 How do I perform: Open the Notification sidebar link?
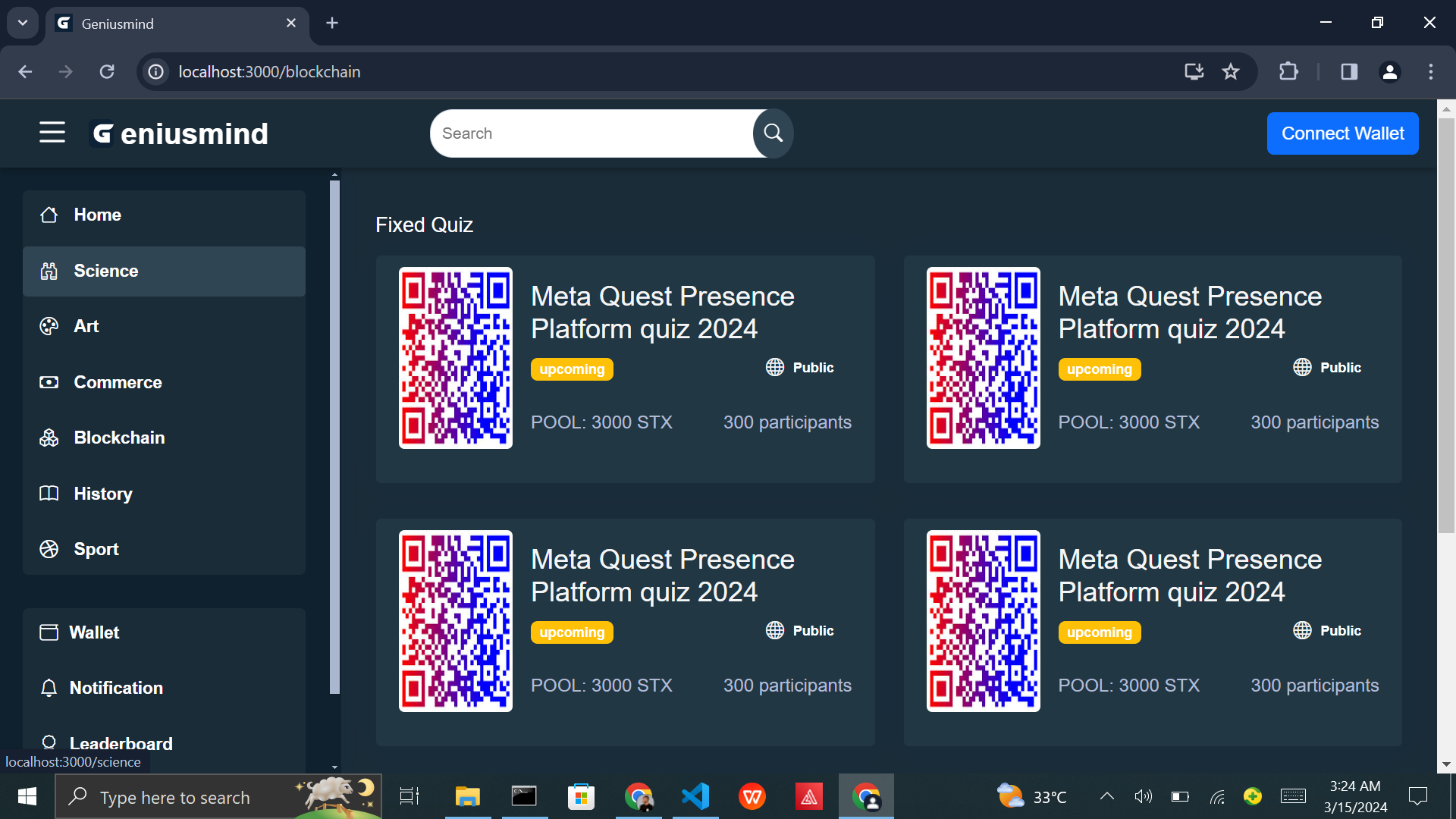point(116,688)
